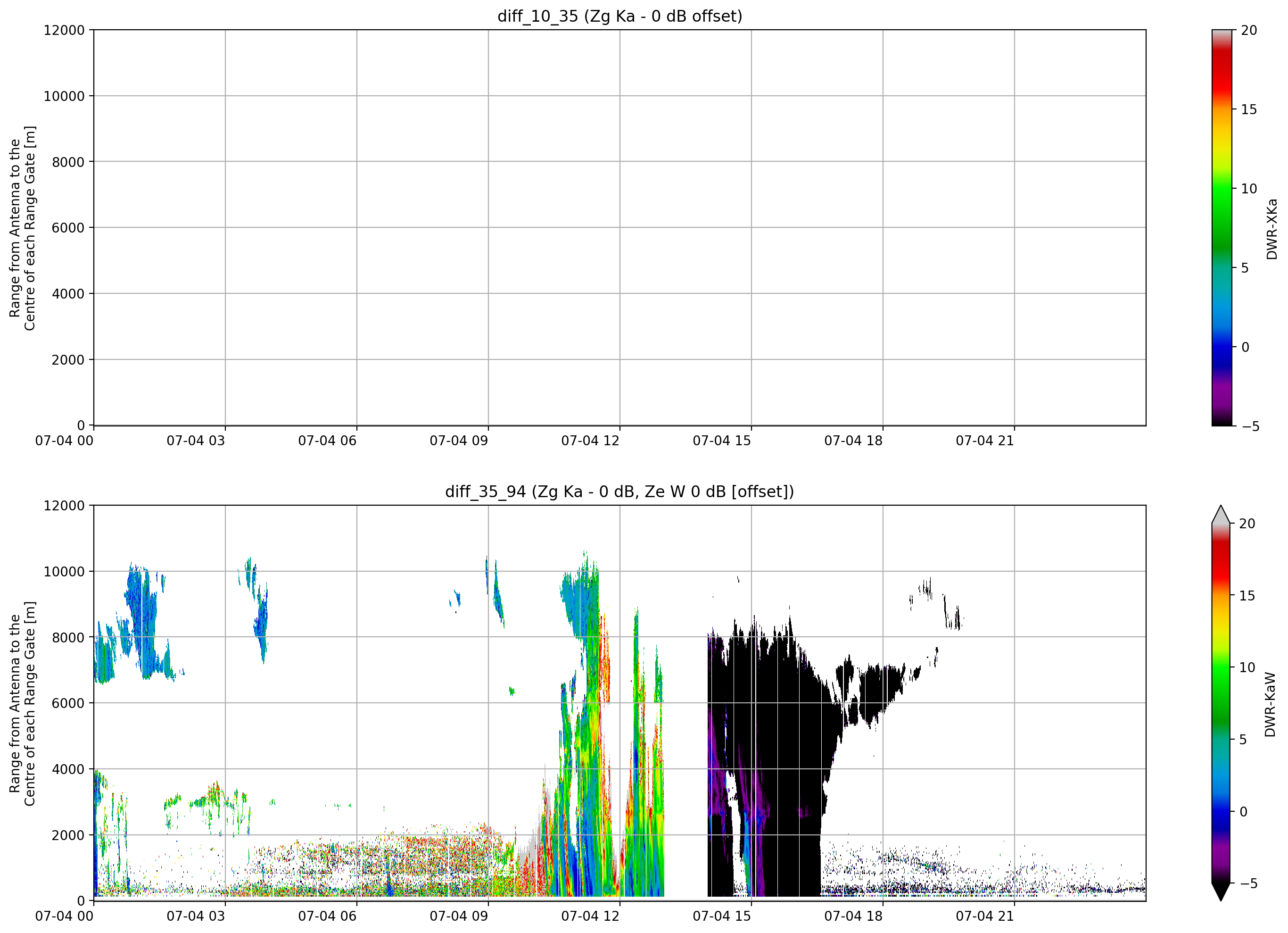
Task: Click '07-04 15' tick under diff_10_35 plot
Action: (x=722, y=441)
